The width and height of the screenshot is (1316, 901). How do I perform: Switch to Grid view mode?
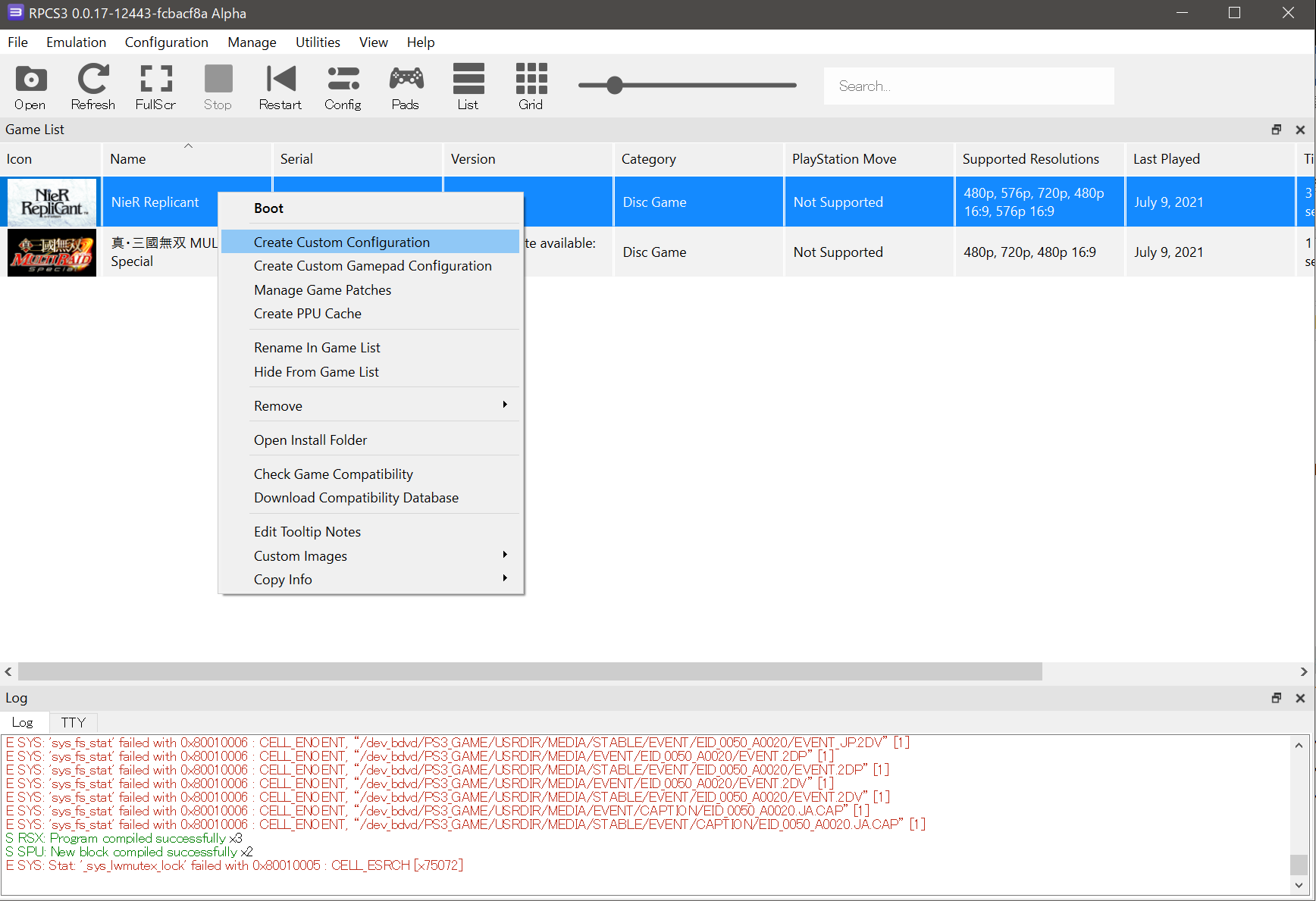[x=531, y=86]
